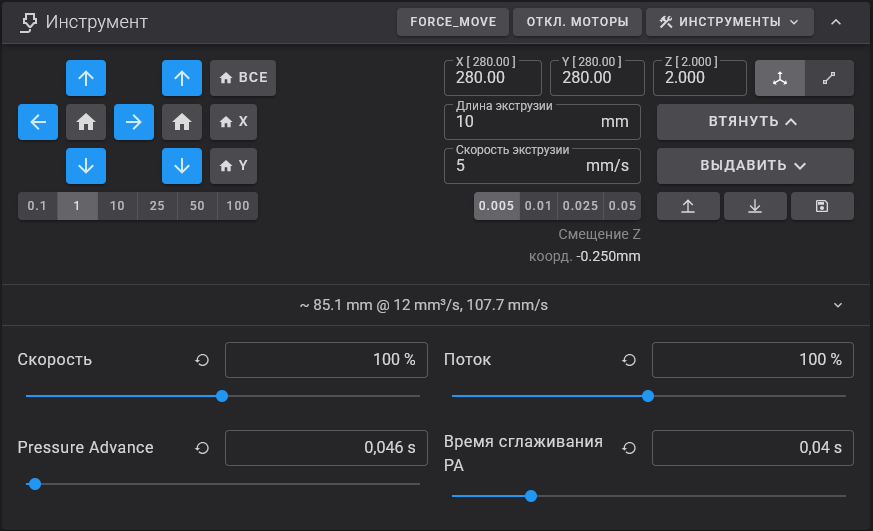Select 100 mm move step
Screen dimensions: 873x531
(238, 206)
